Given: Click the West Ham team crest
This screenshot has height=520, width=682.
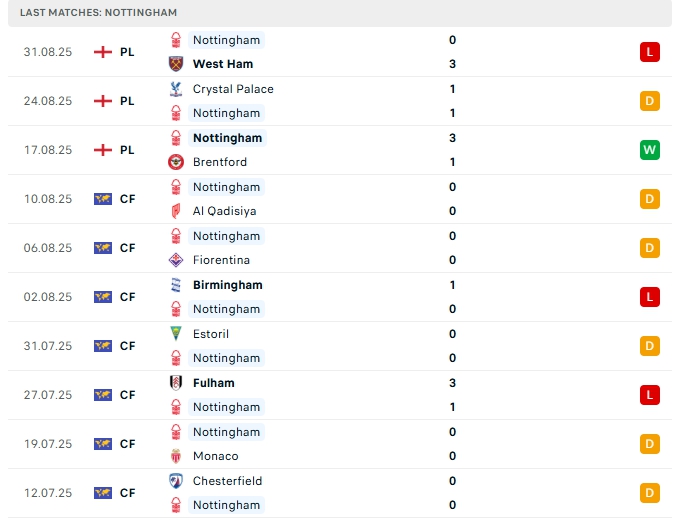Looking at the screenshot, I should click(x=176, y=64).
